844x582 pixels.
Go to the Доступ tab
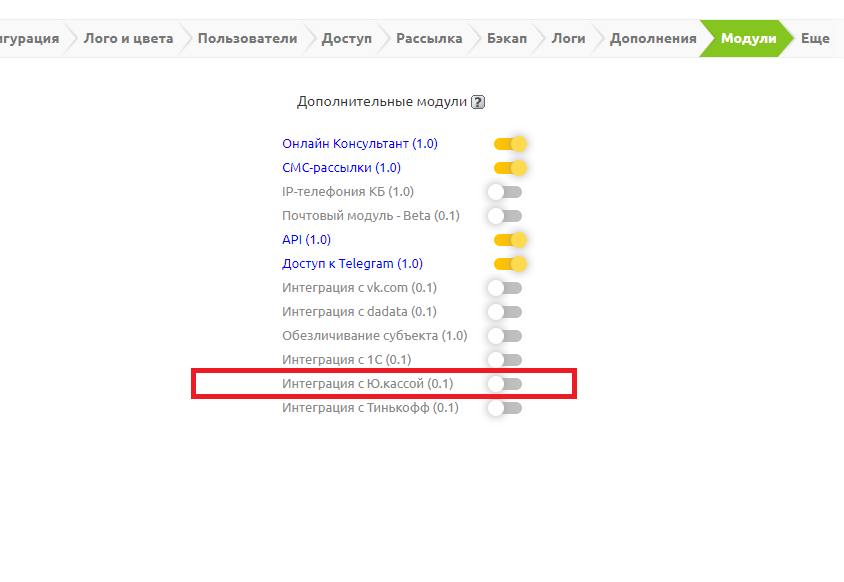[346, 39]
